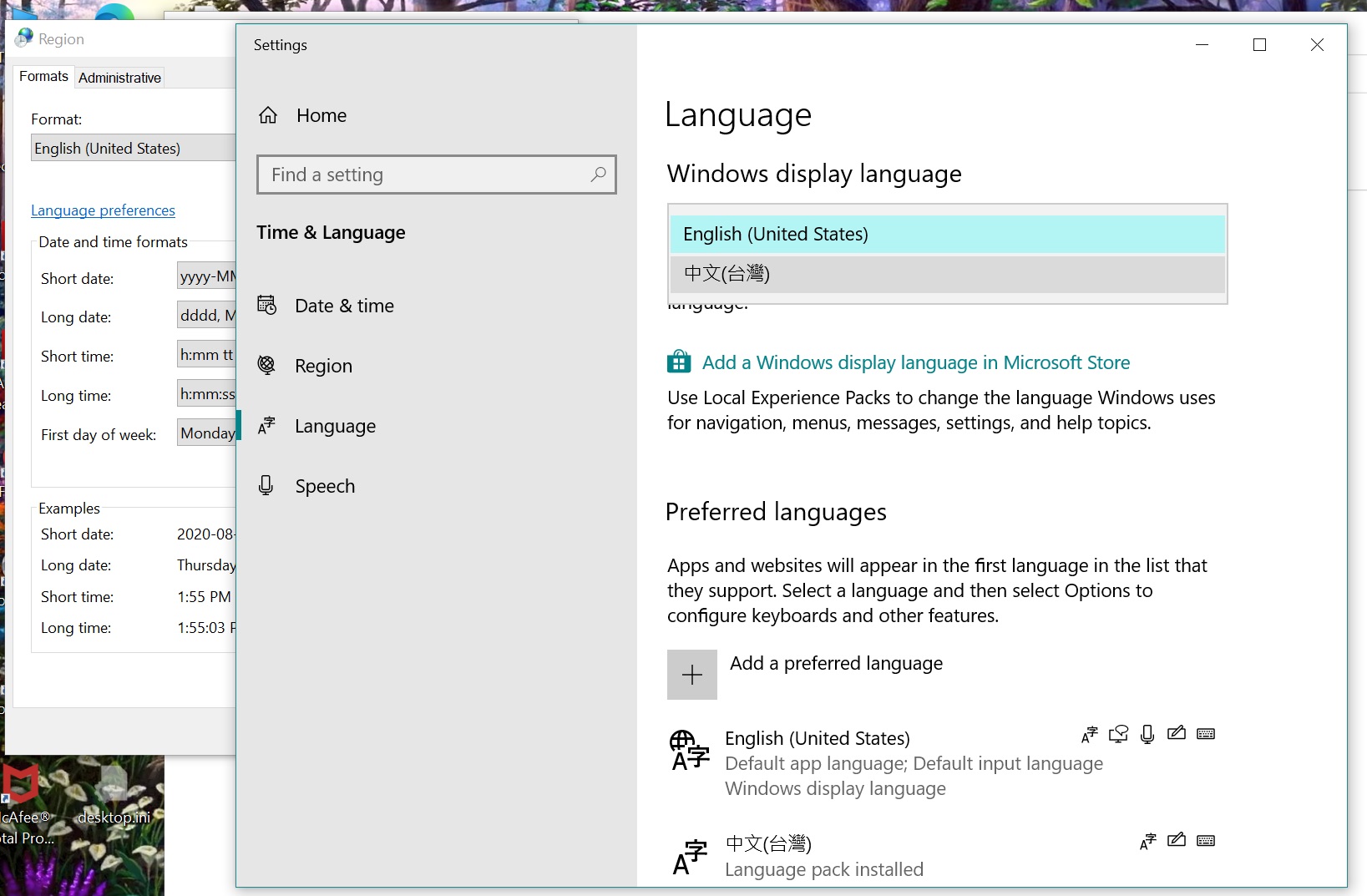
Task: Focus the Find a setting search box
Action: click(x=437, y=175)
